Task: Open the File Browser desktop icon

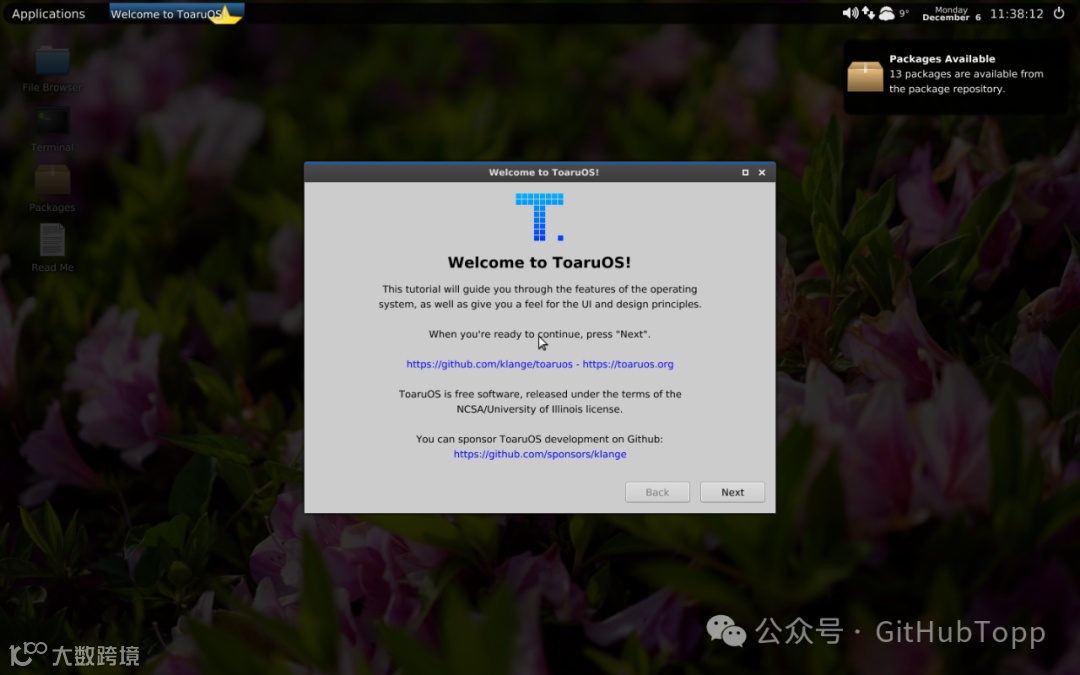Action: point(52,70)
